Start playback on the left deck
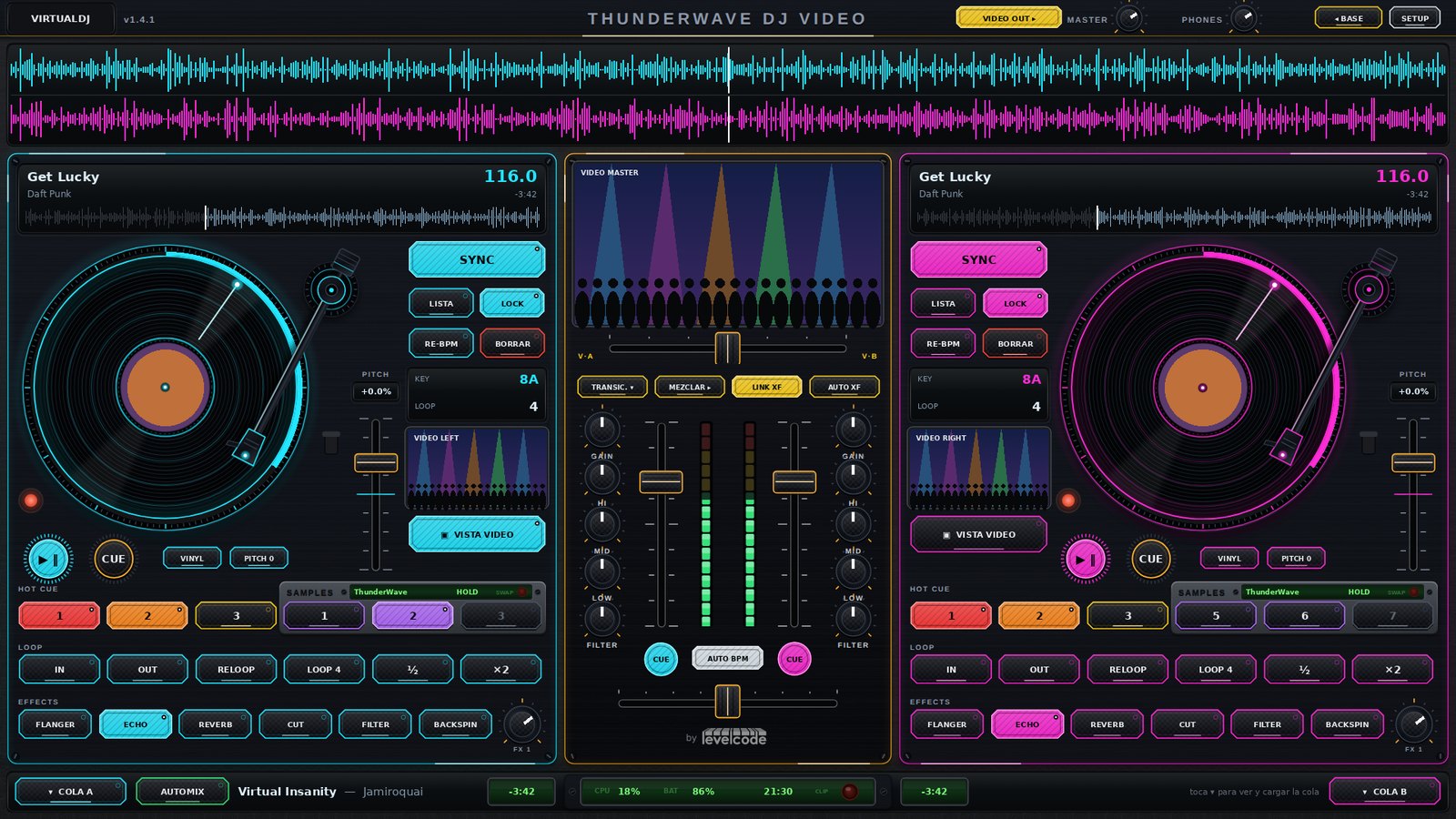Screen dimensions: 1456x819 49,559
